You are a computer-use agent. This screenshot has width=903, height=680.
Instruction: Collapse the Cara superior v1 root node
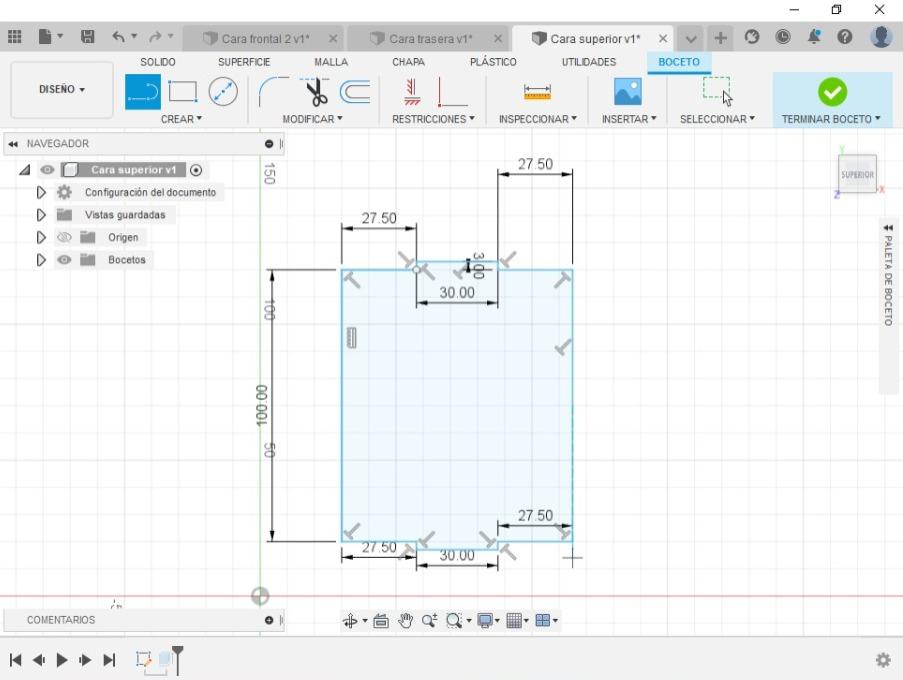point(25,170)
